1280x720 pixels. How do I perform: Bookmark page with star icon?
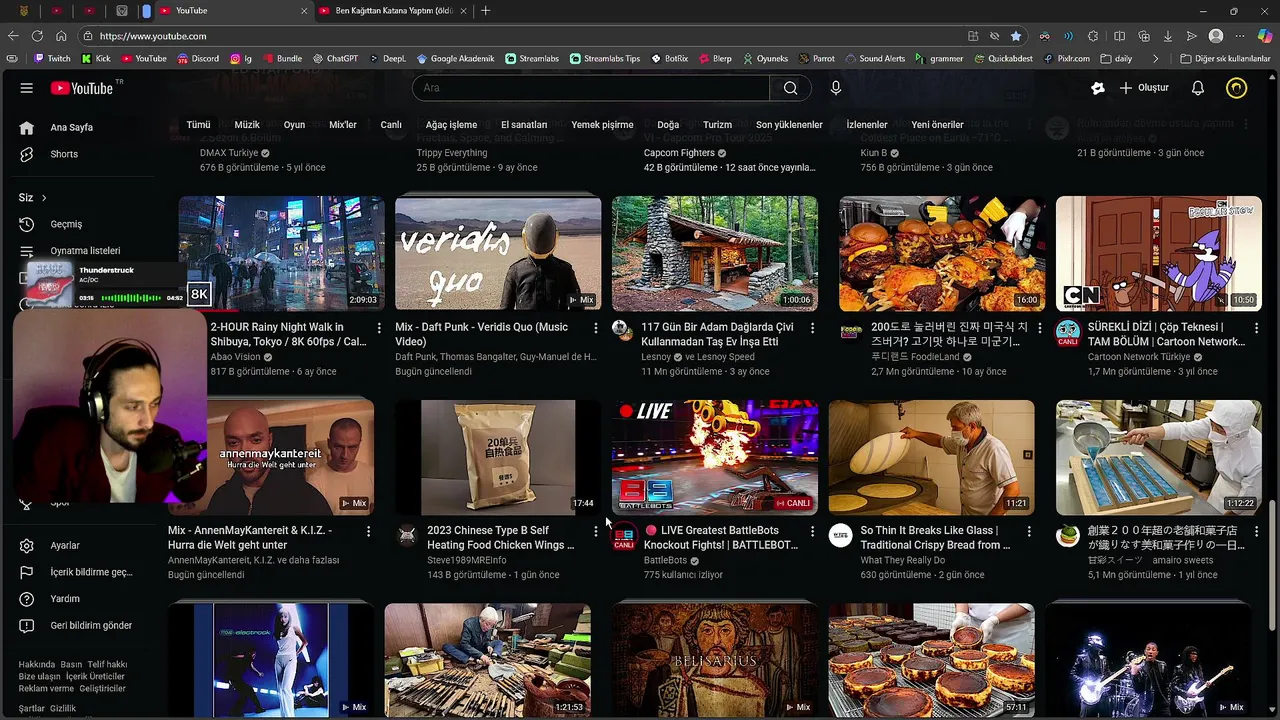(1016, 36)
